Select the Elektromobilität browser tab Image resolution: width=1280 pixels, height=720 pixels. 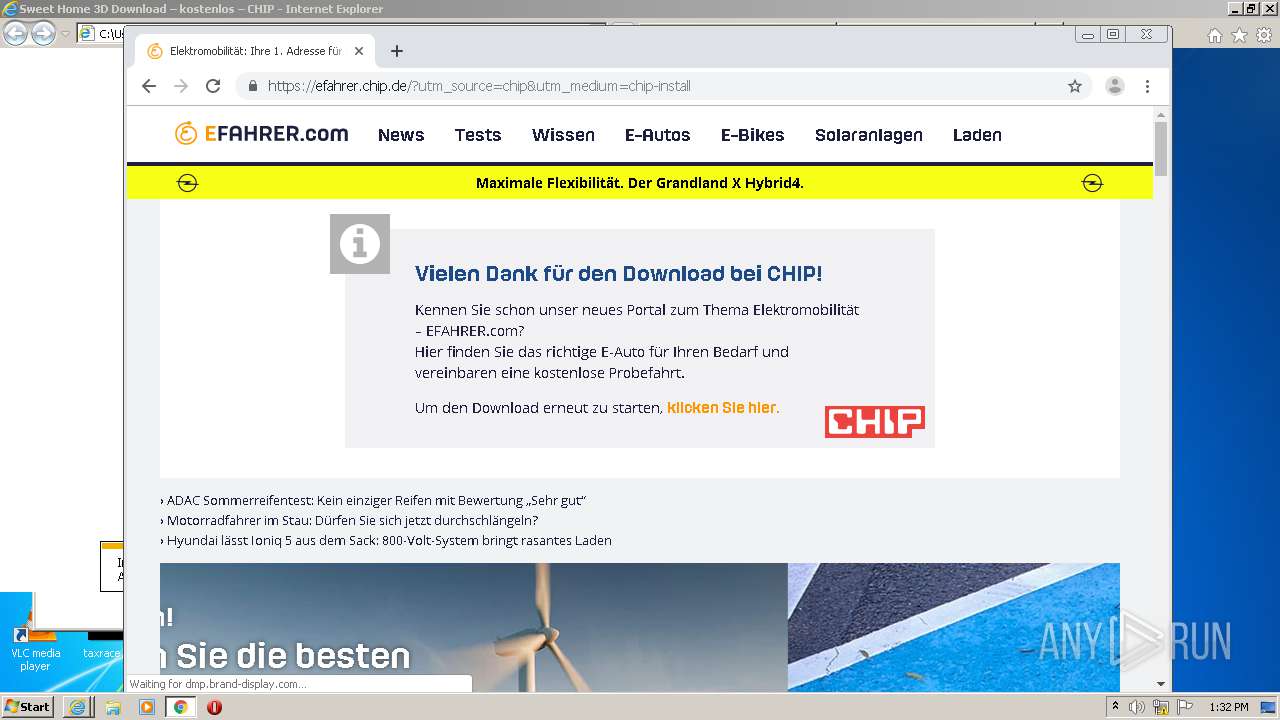(256, 51)
